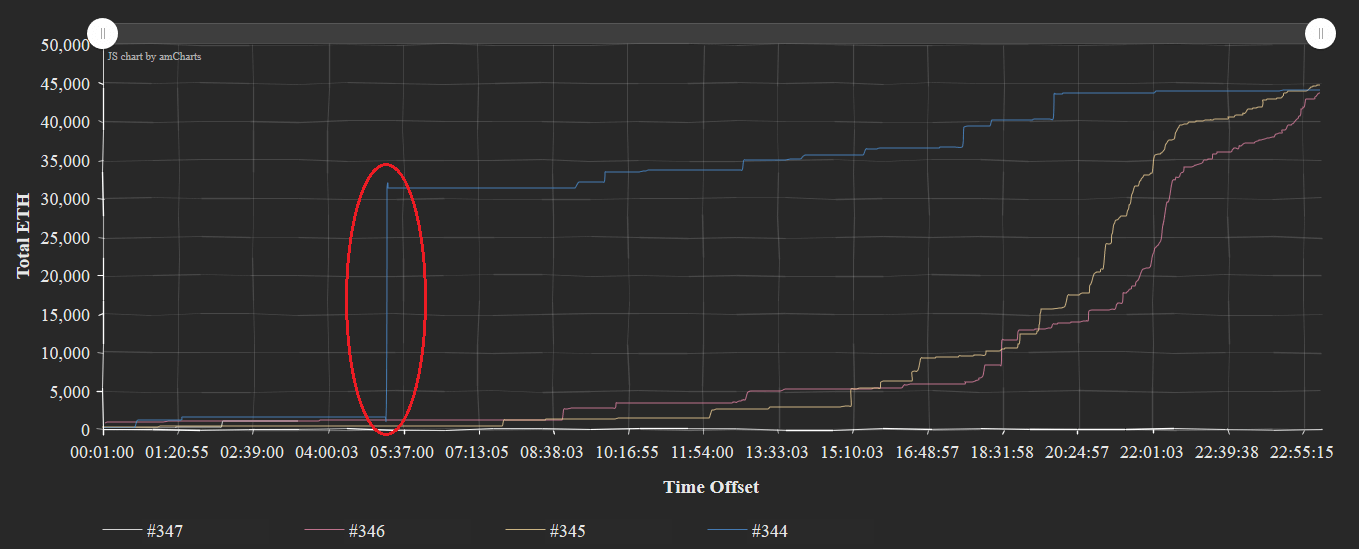Click the right scrollbar grip handle
The height and width of the screenshot is (549, 1359).
tap(1320, 33)
